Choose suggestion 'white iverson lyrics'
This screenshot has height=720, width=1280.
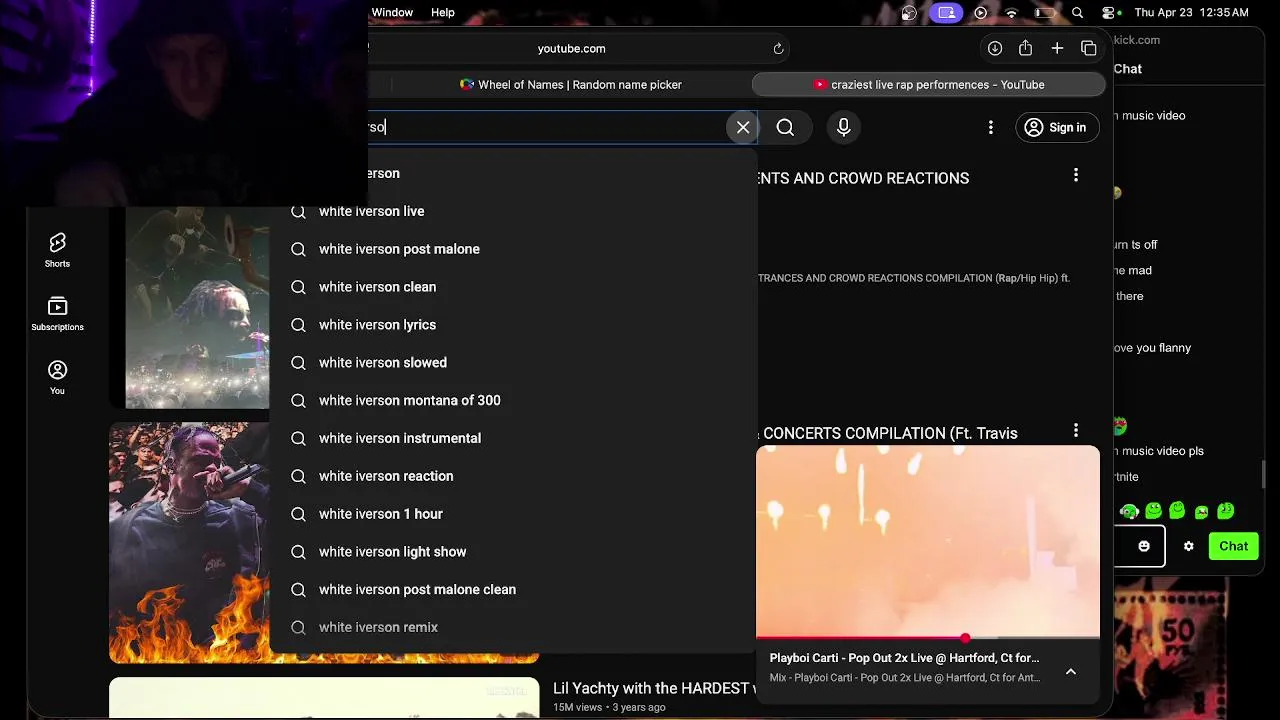[512, 325]
